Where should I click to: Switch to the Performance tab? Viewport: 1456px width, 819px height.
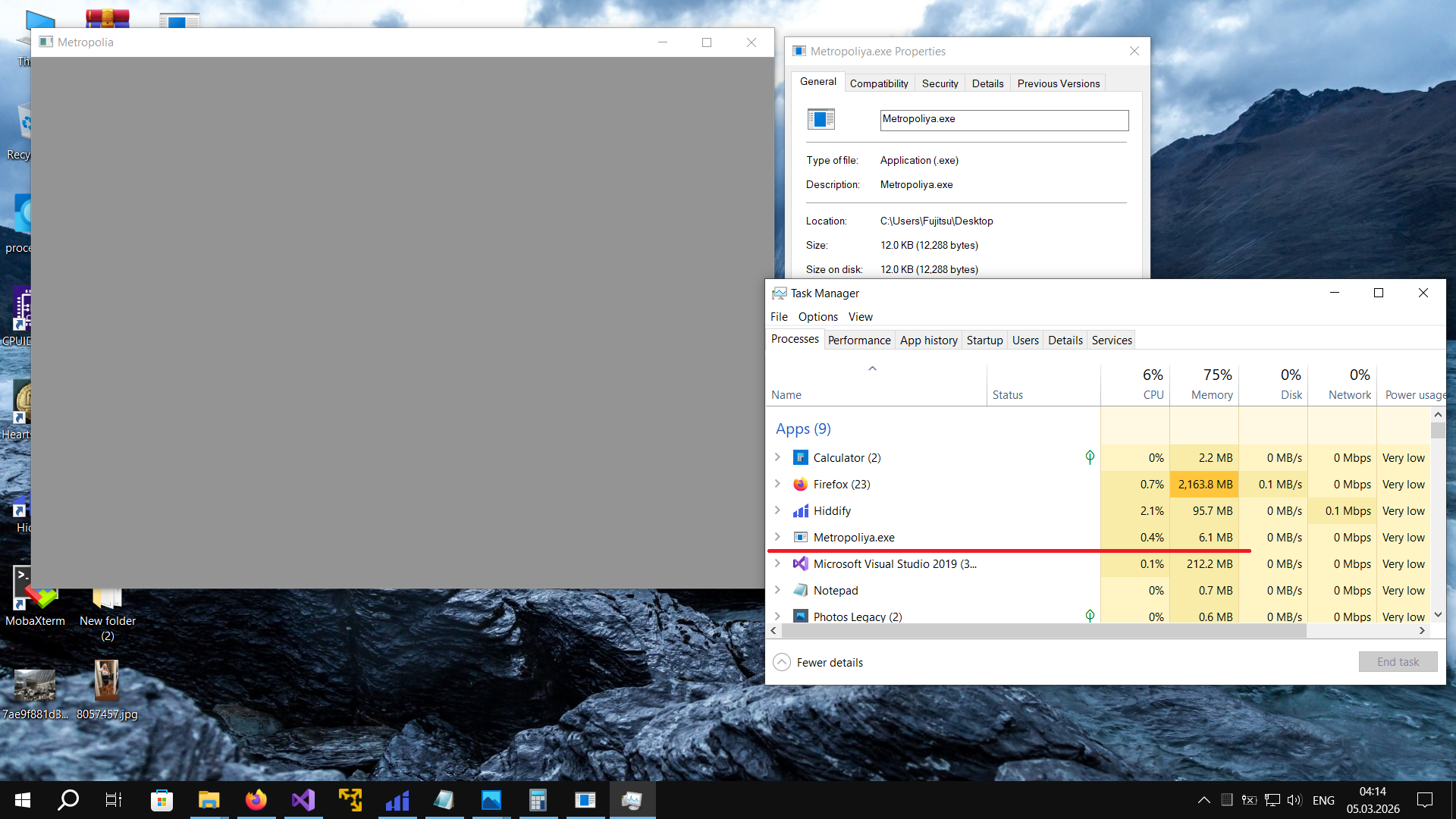[x=858, y=340]
